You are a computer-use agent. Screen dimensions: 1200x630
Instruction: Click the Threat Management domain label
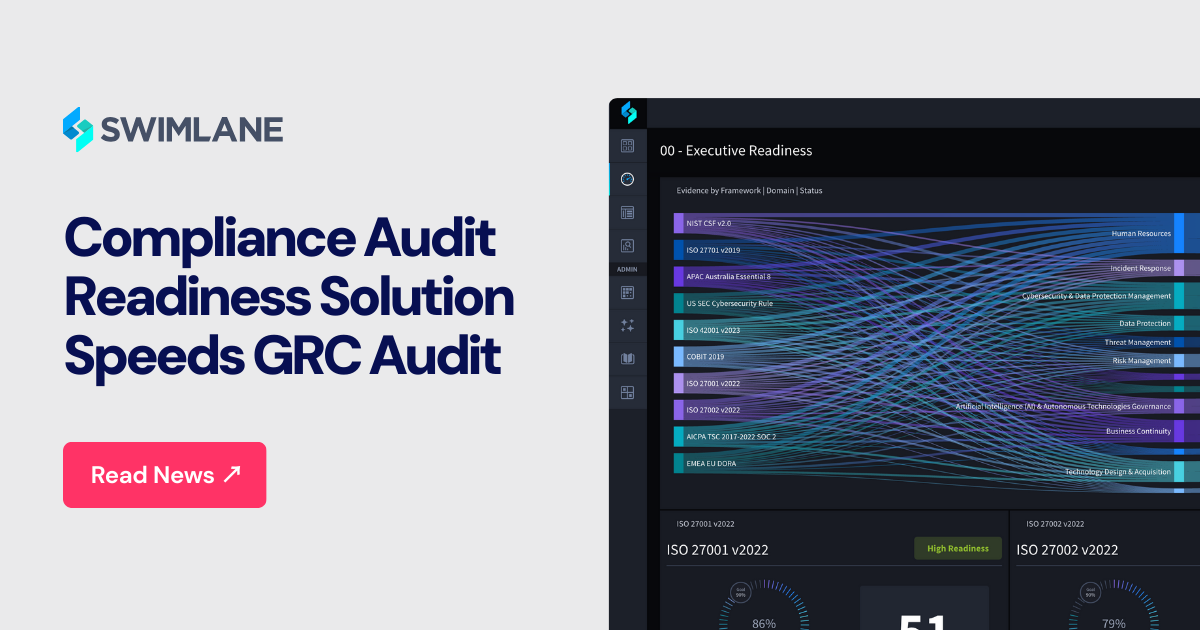coord(1138,342)
